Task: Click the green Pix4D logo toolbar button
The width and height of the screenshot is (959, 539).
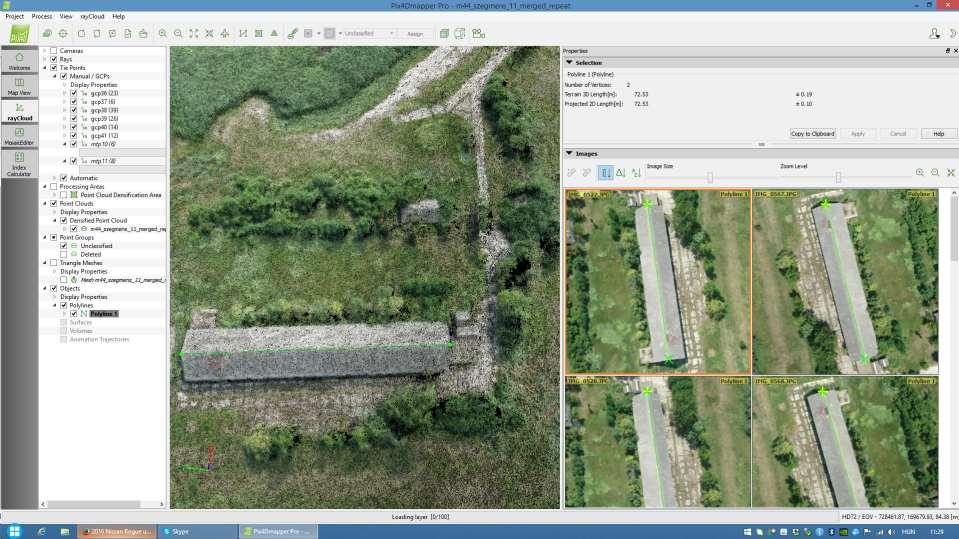Action: pos(19,34)
